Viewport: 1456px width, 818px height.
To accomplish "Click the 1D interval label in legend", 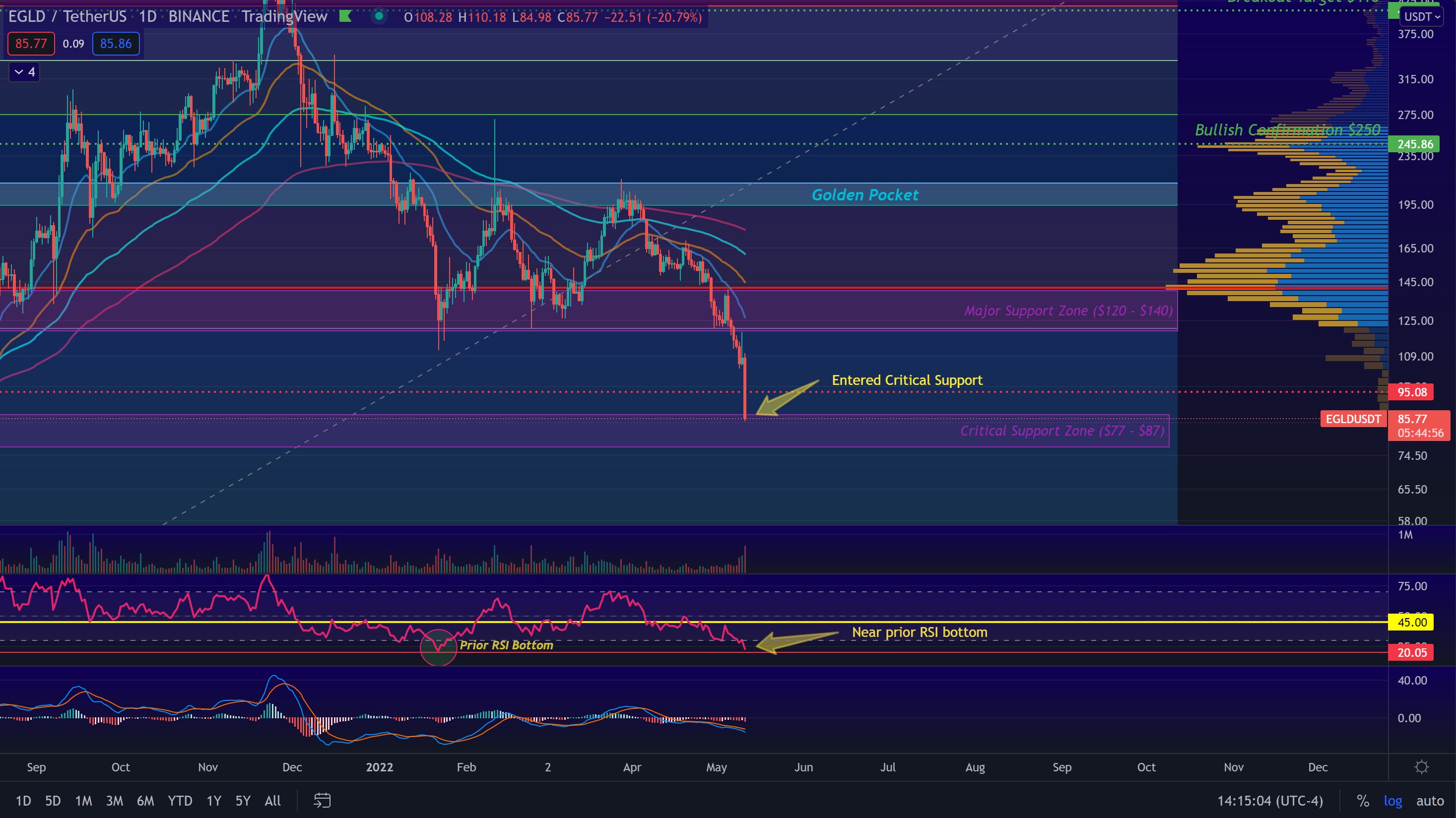I will click(147, 16).
